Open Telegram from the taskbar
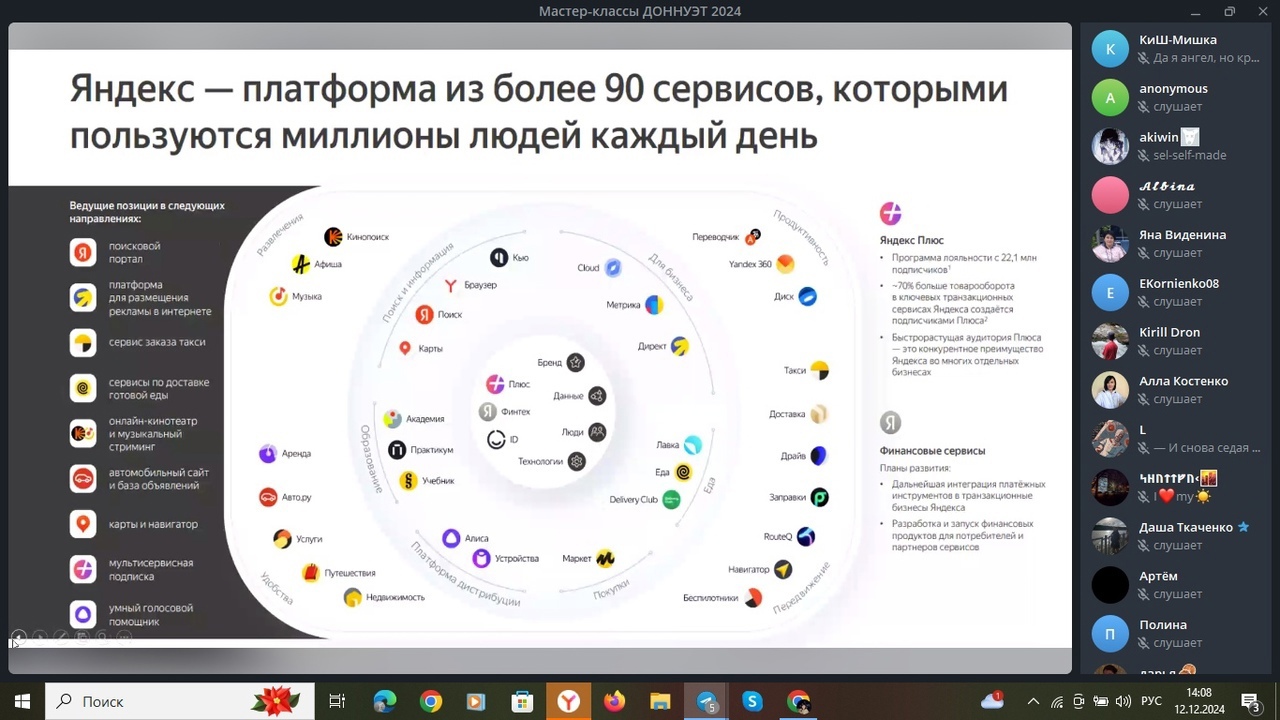The width and height of the screenshot is (1280, 720). click(x=707, y=701)
